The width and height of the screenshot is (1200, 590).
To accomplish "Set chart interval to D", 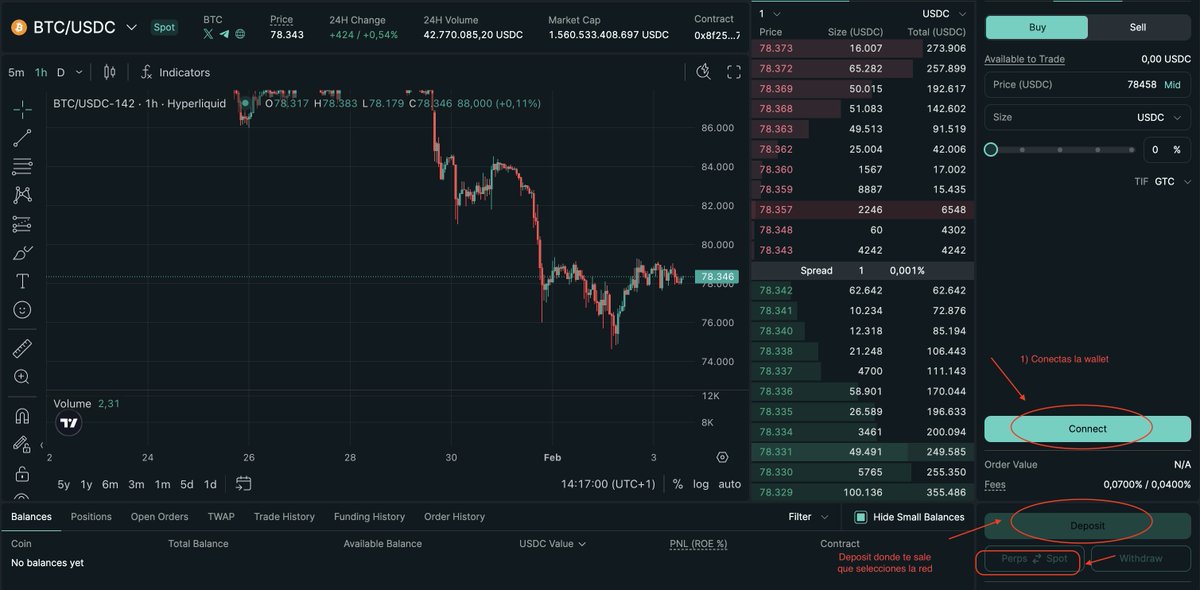I will (x=60, y=72).
